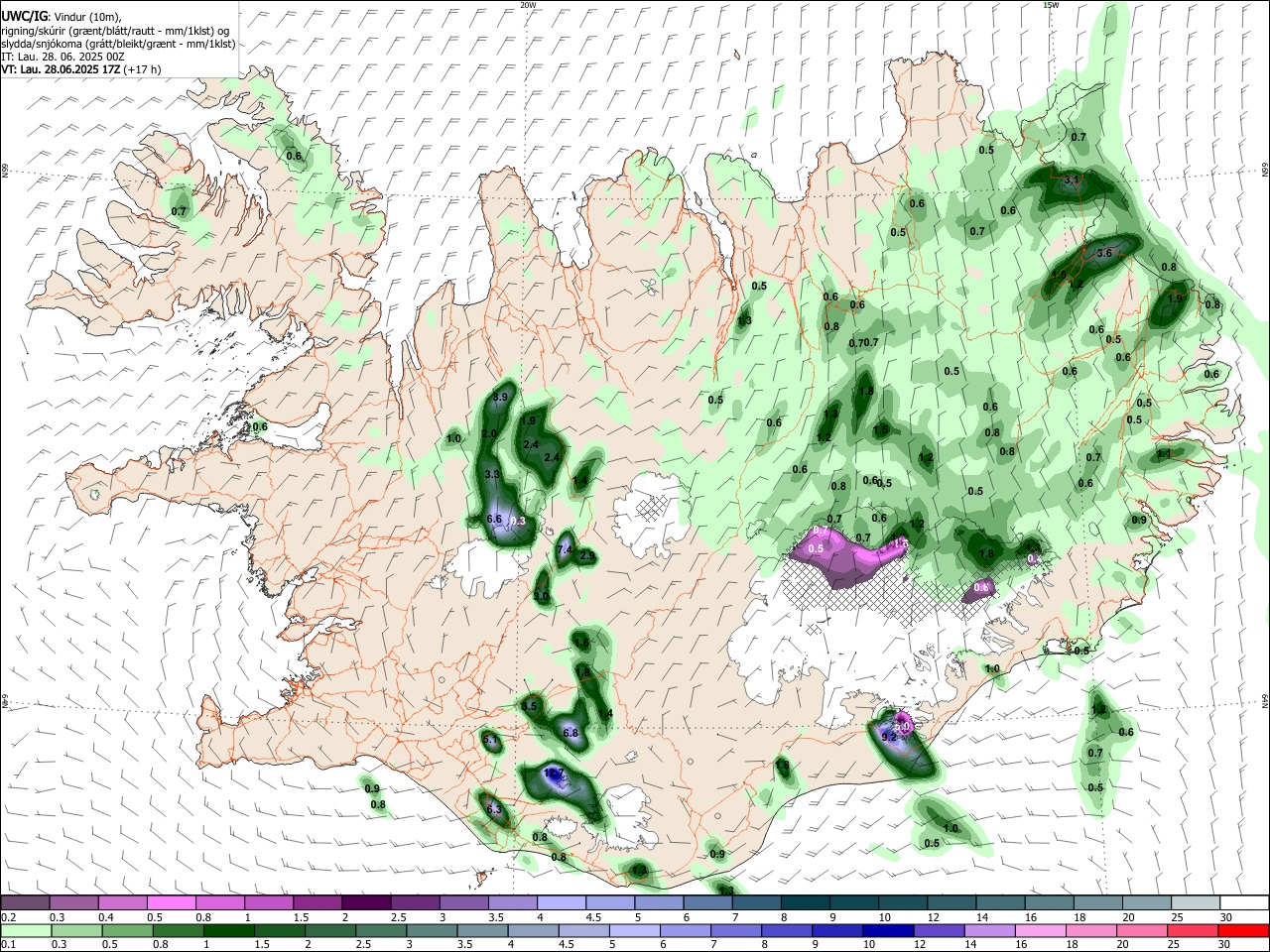Click the '15W' longitude label
This screenshot has width=1270, height=952.
click(1051, 5)
